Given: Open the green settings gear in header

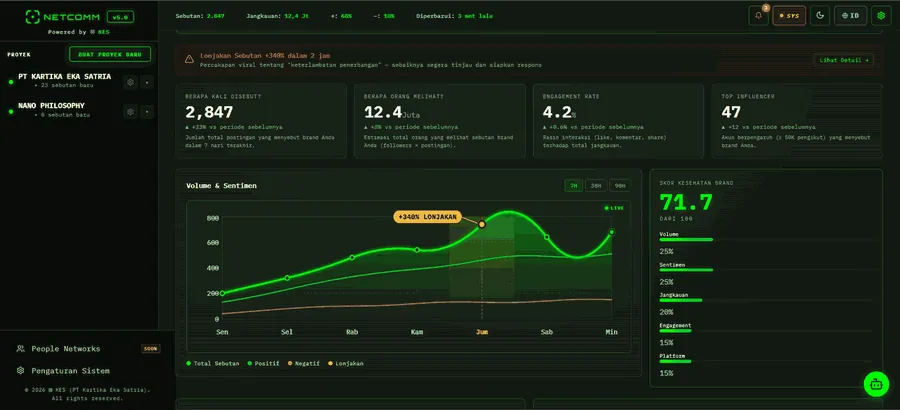Looking at the screenshot, I should [x=881, y=16].
